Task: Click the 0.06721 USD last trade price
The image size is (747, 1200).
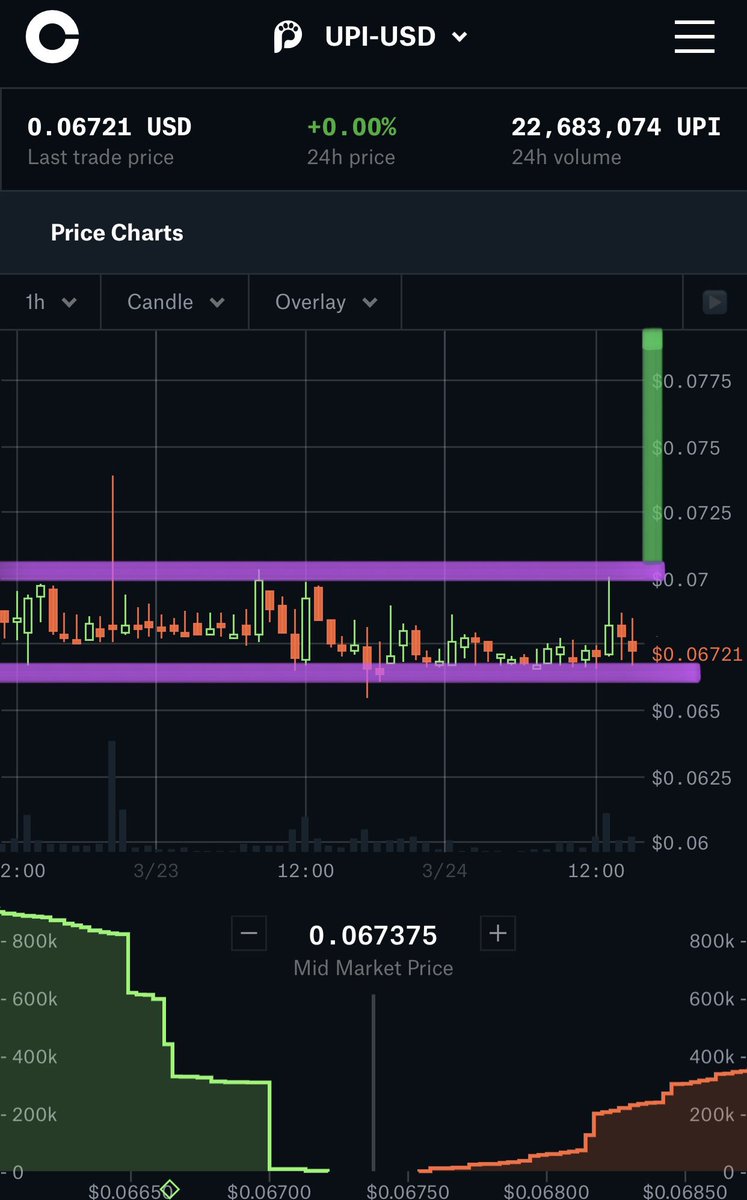Action: tap(109, 127)
